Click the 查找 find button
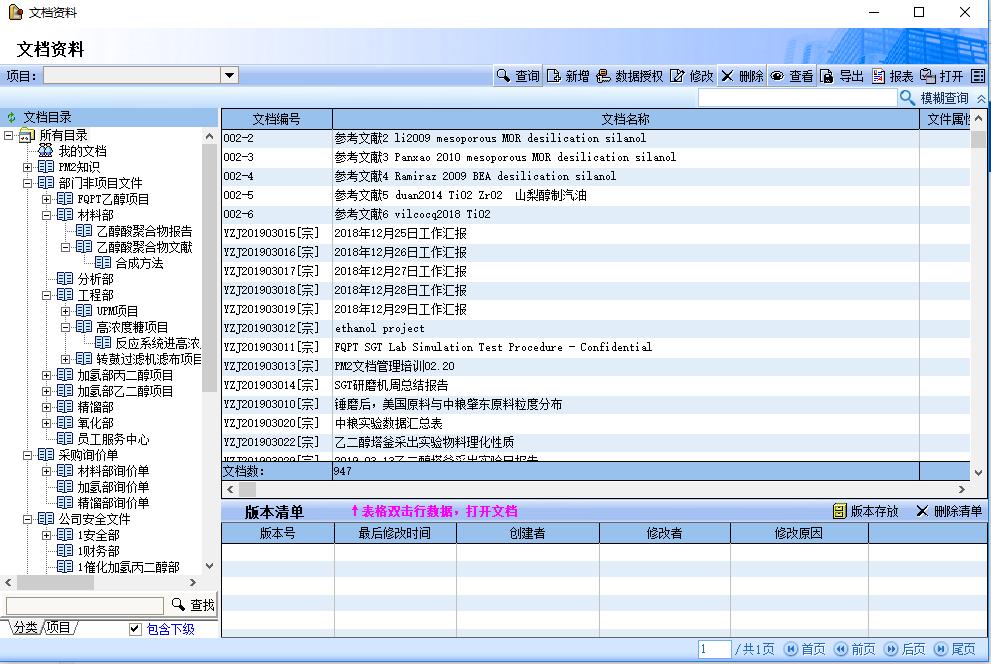The height and width of the screenshot is (664, 991). coord(193,605)
